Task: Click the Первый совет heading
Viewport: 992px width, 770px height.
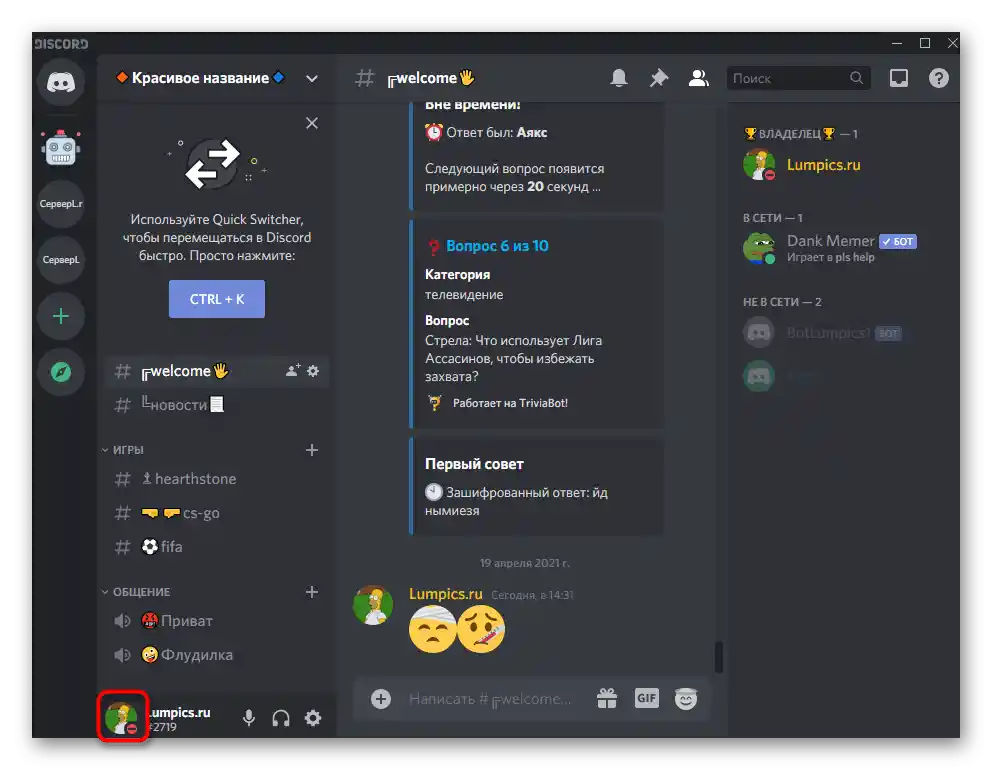Action: 474,464
